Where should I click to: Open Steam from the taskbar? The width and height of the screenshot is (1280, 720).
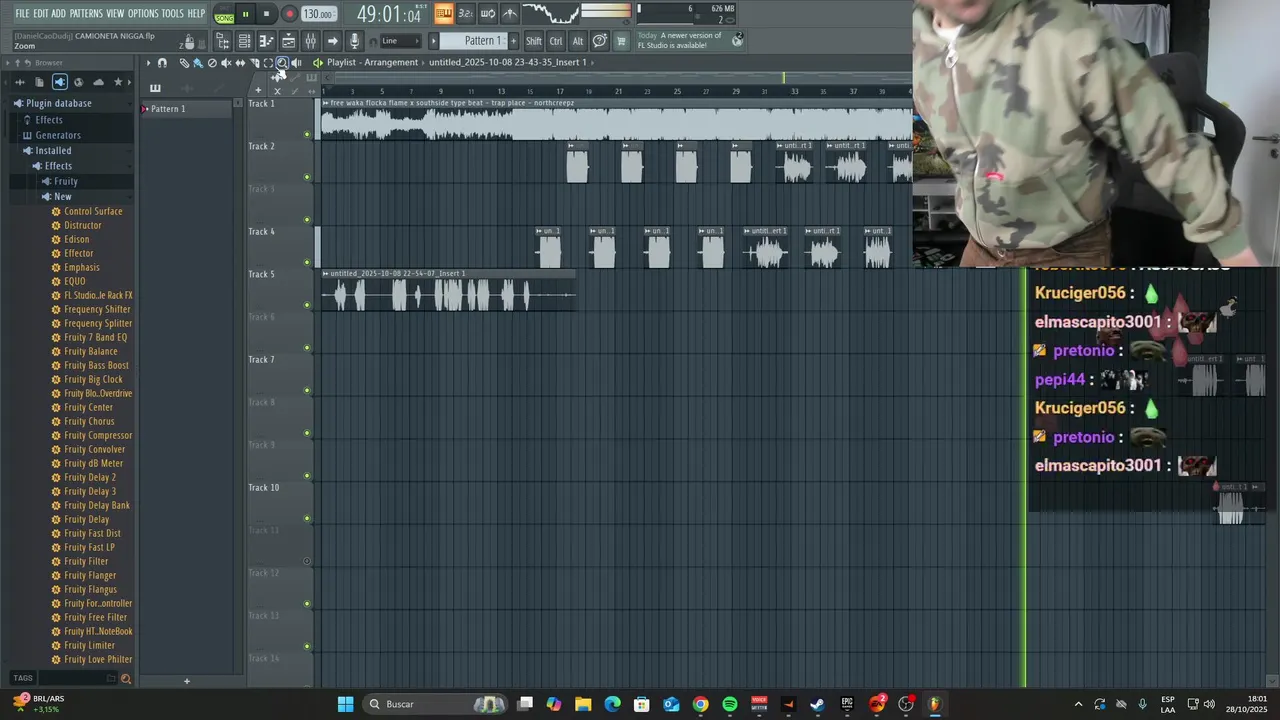pyautogui.click(x=817, y=704)
